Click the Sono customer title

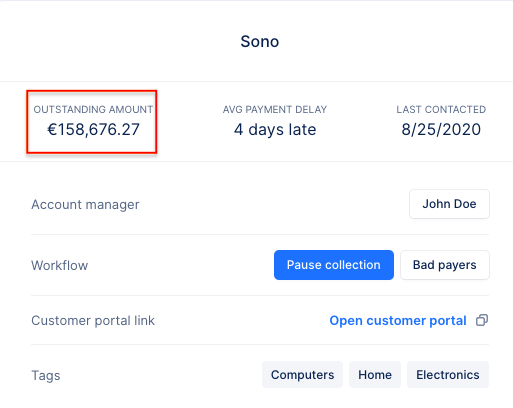[x=260, y=42]
